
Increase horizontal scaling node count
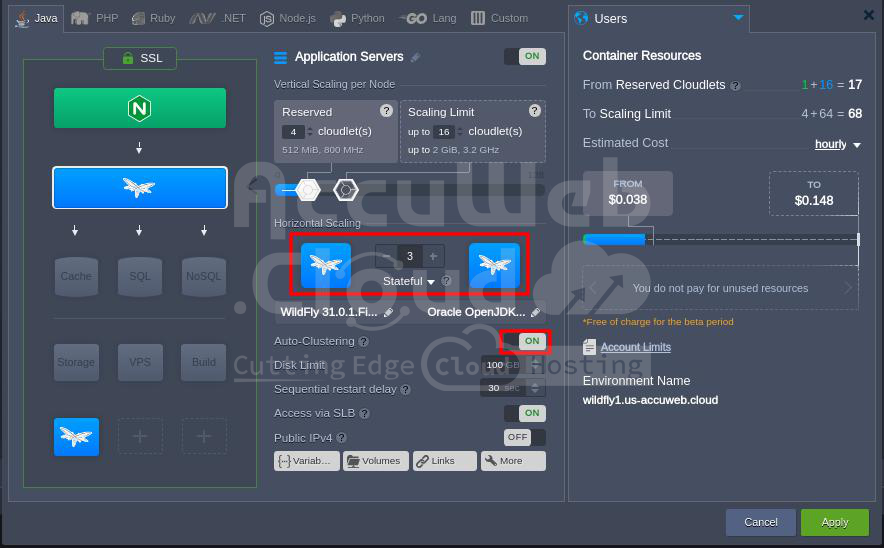[433, 257]
